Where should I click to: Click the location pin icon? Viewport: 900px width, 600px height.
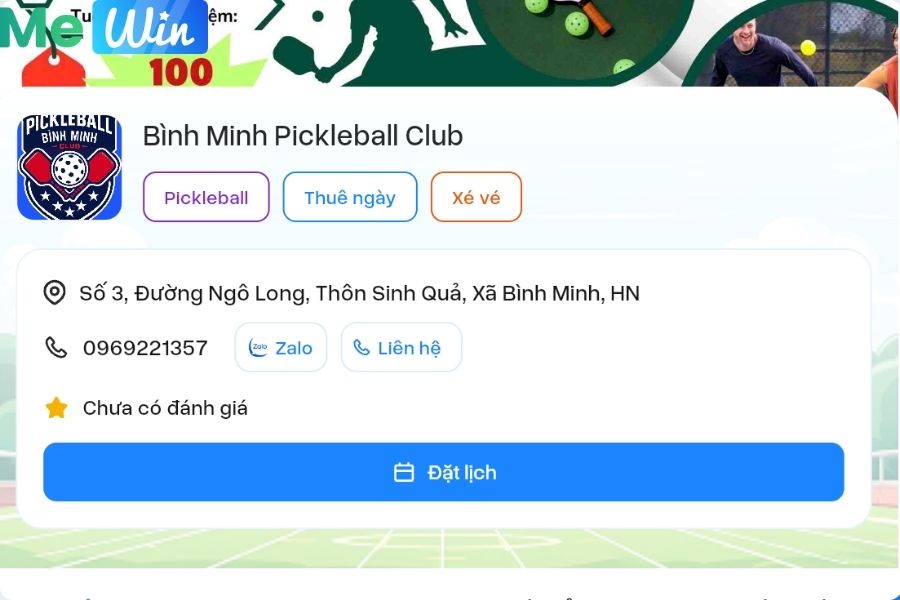[55, 293]
